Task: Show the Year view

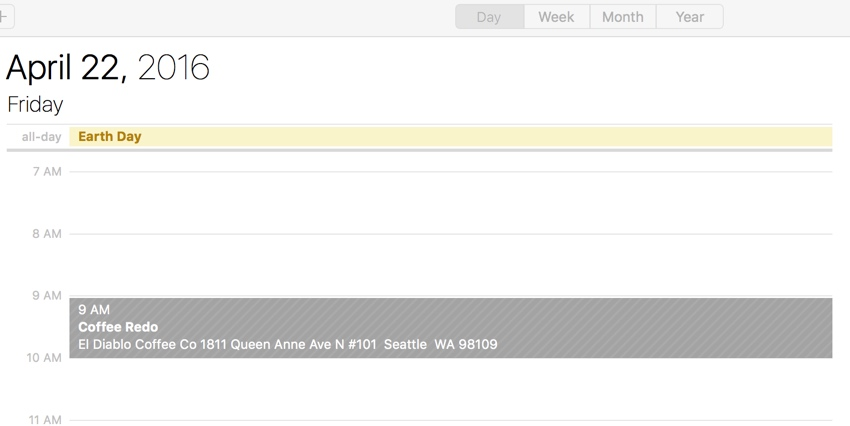Action: pos(689,17)
